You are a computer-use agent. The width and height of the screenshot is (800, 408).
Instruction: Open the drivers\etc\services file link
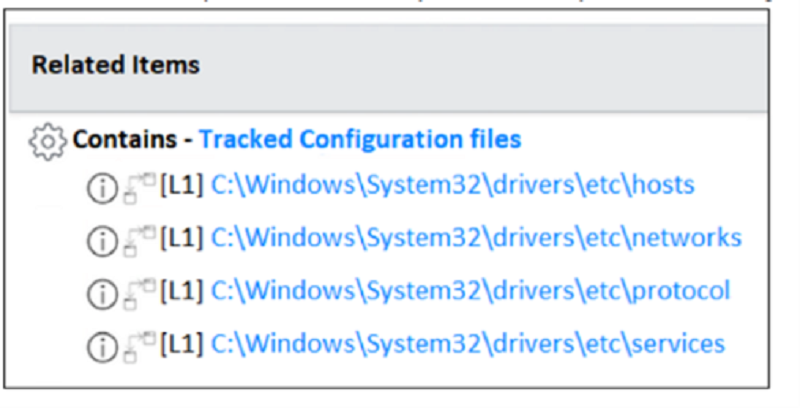468,344
